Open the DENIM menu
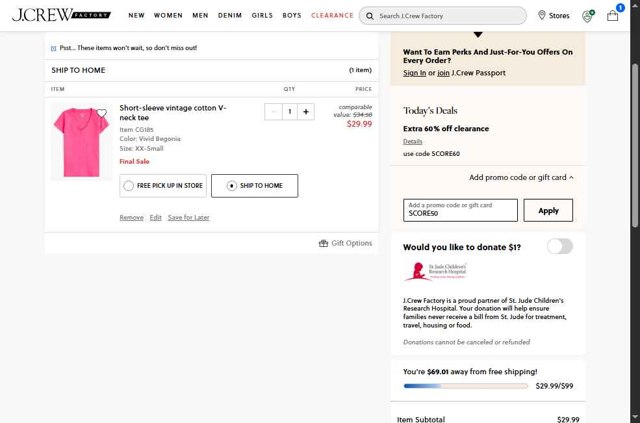This screenshot has height=423, width=640. [x=230, y=16]
